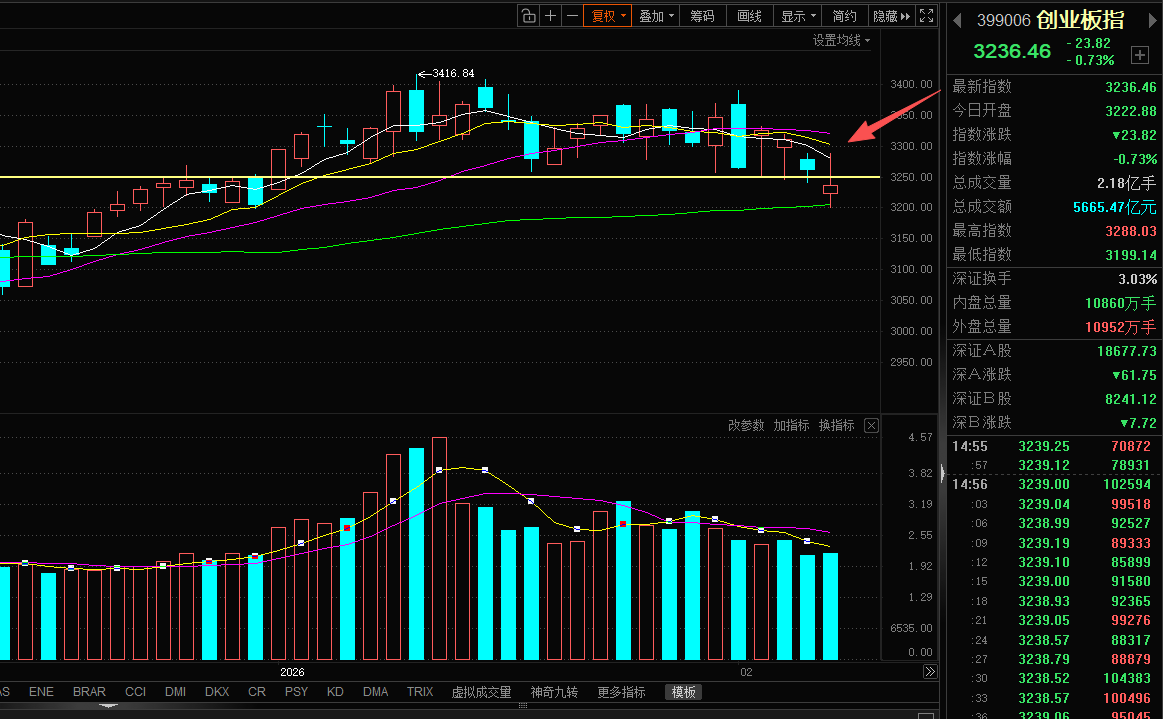Add 创业板指 to watchlist with plus box
This screenshot has height=719, width=1163.
1139,54
